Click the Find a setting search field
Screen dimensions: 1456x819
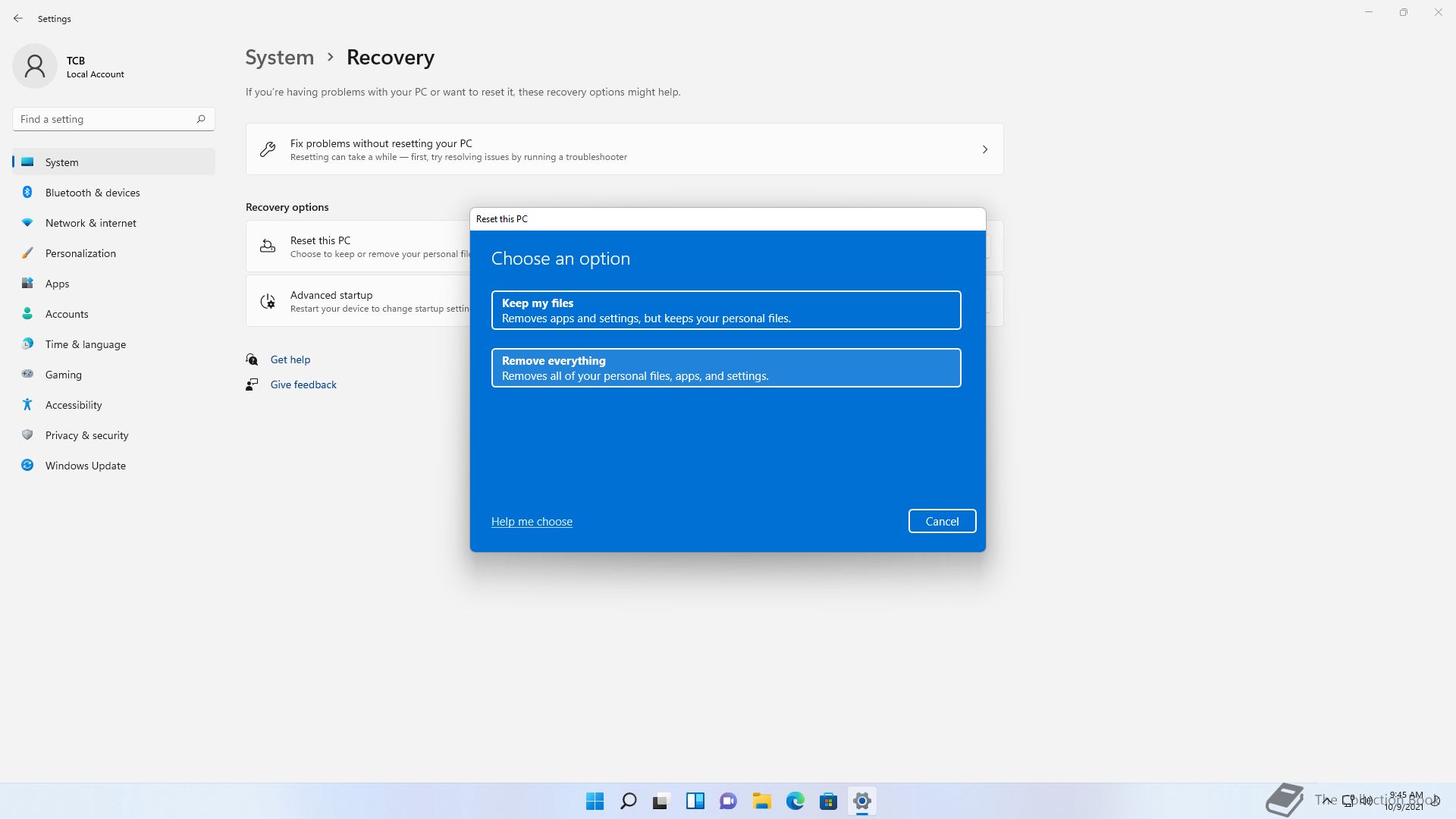[102, 119]
